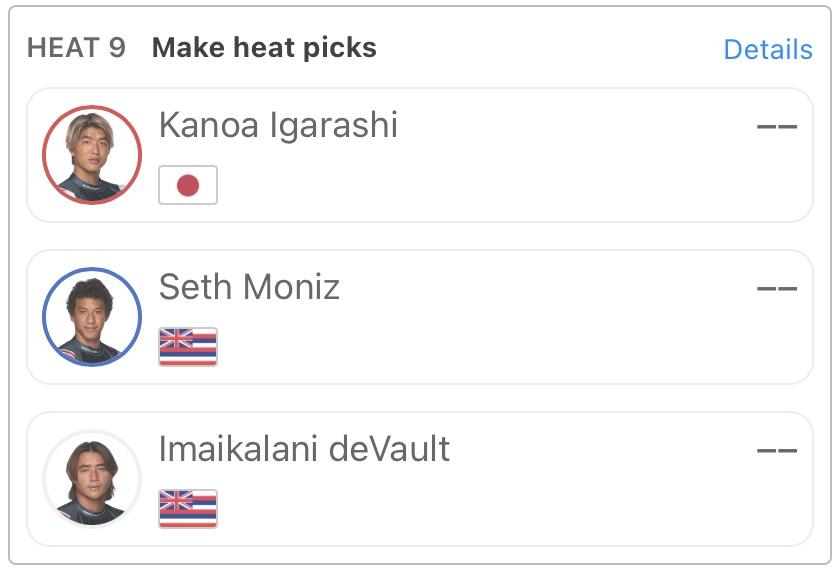The width and height of the screenshot is (840, 570).
Task: Click the Japan flag icon
Action: (188, 185)
